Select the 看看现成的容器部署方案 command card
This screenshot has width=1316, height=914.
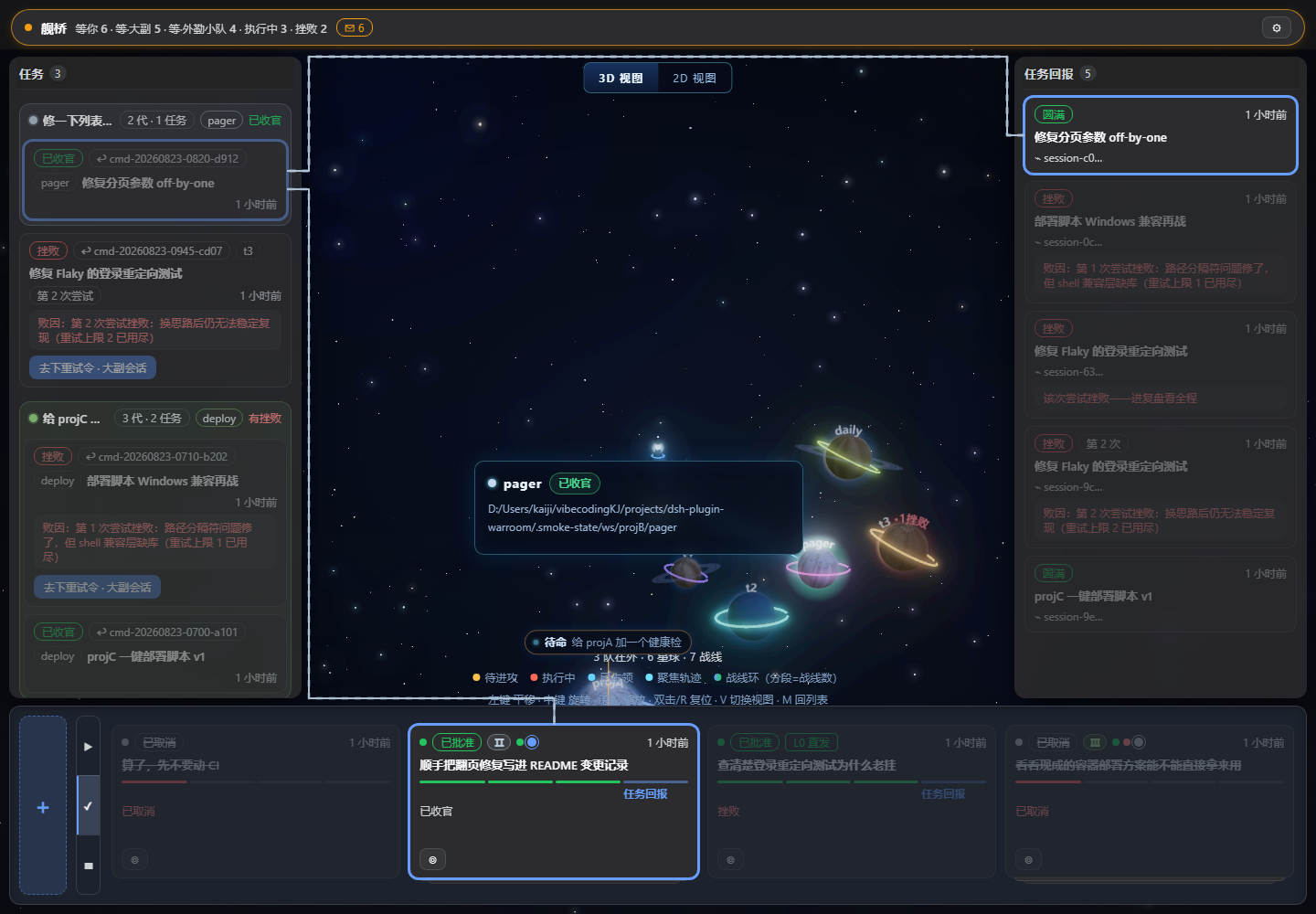coord(1150,802)
